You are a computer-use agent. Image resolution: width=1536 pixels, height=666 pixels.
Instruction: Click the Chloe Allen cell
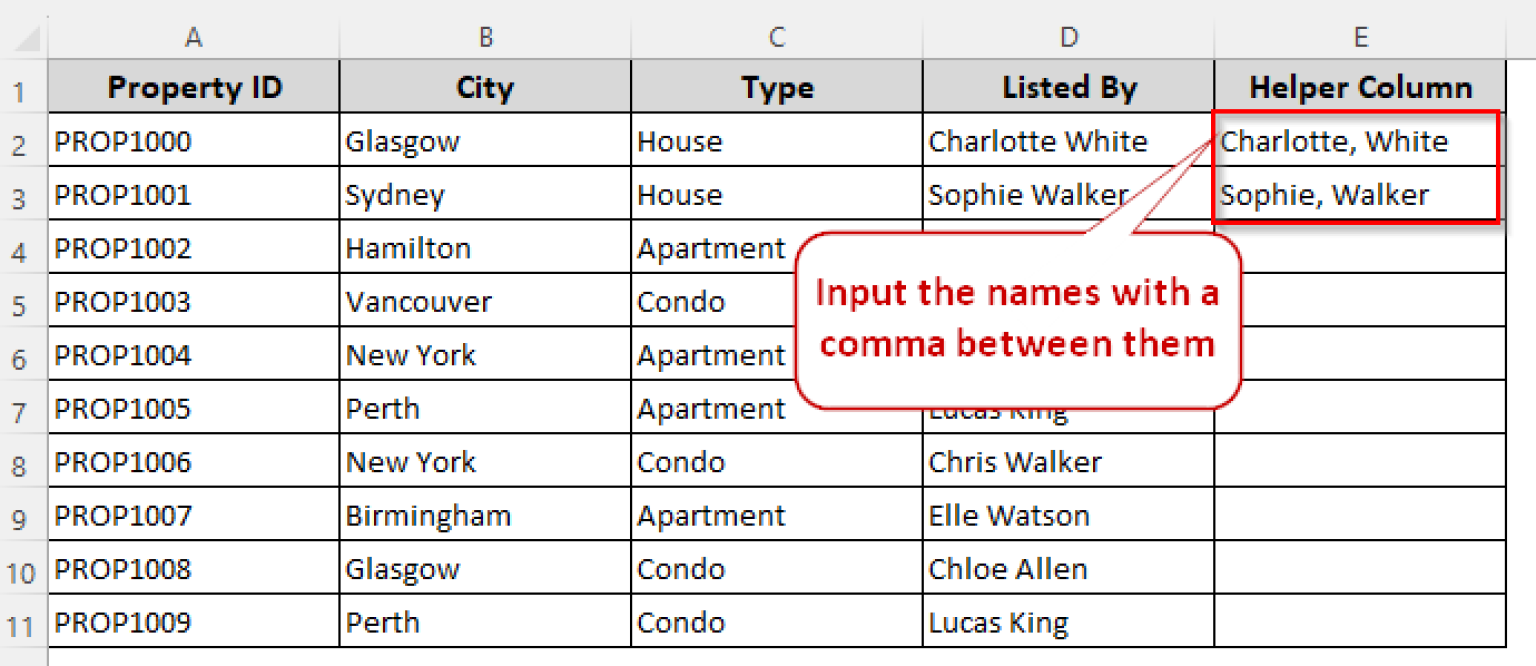tap(1069, 570)
